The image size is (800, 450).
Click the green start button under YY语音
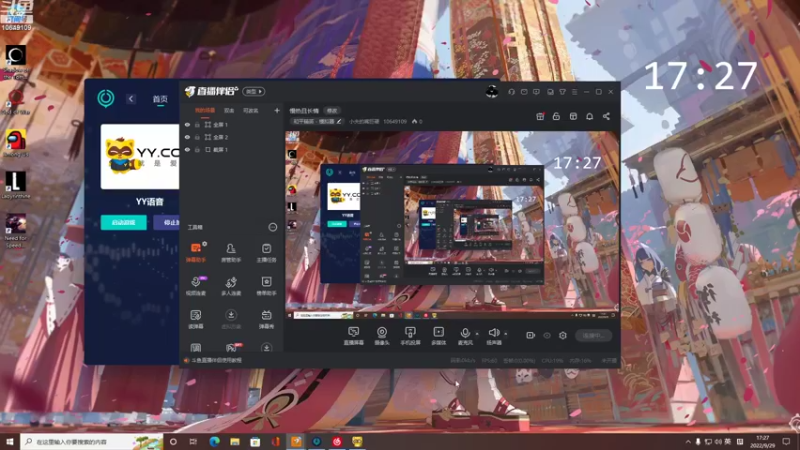123,222
